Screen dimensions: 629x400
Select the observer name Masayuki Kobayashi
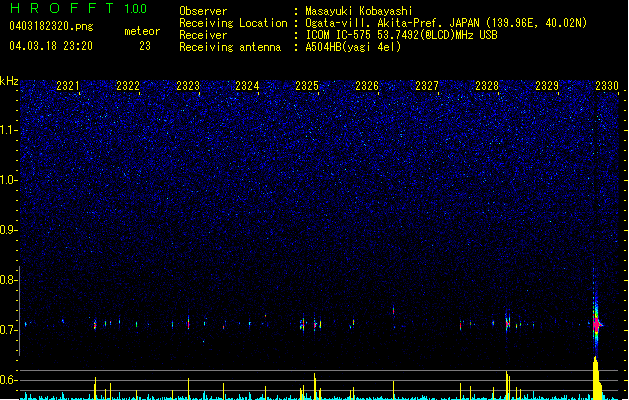pos(359,11)
